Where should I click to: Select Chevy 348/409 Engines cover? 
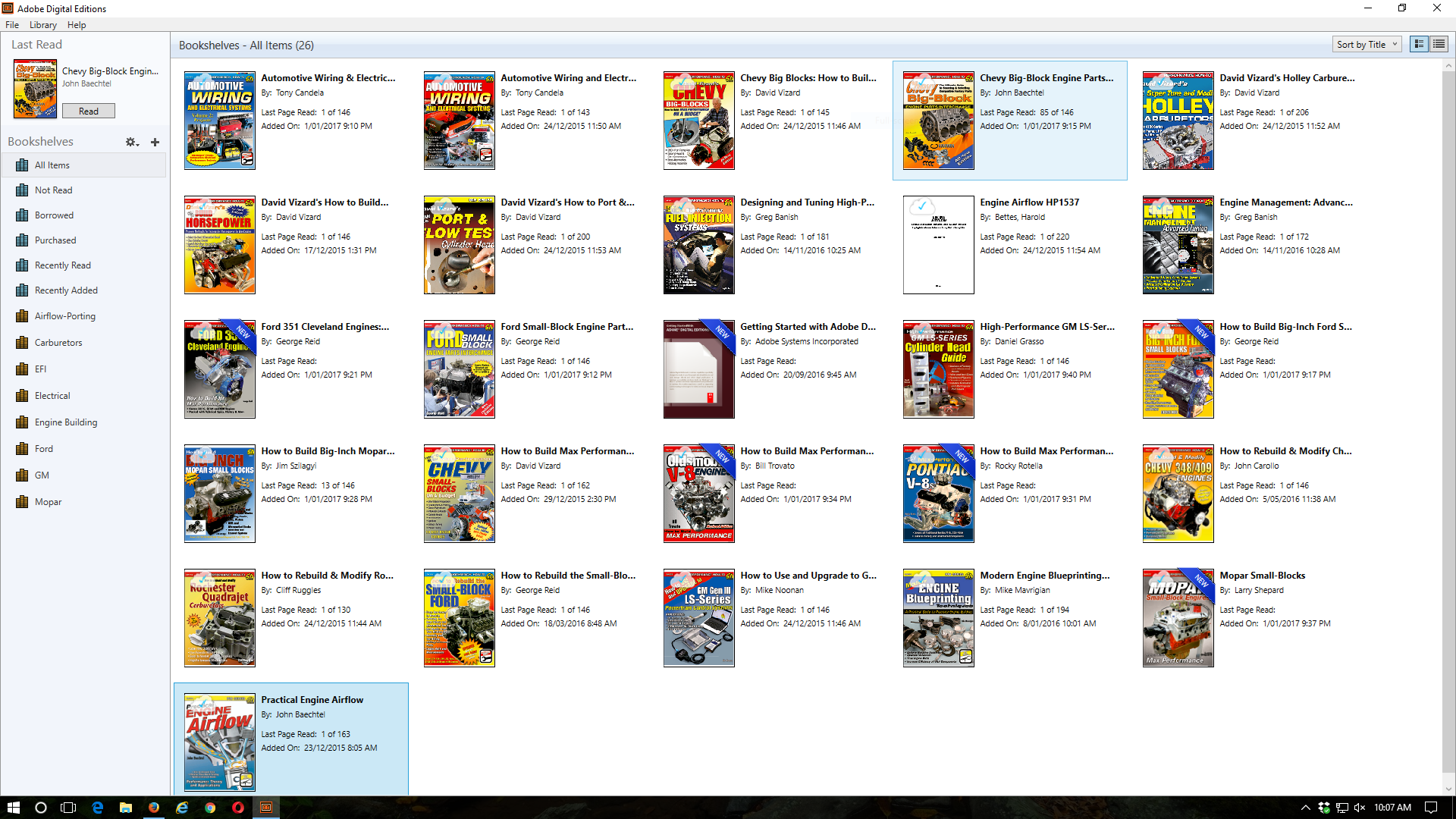(x=1178, y=494)
